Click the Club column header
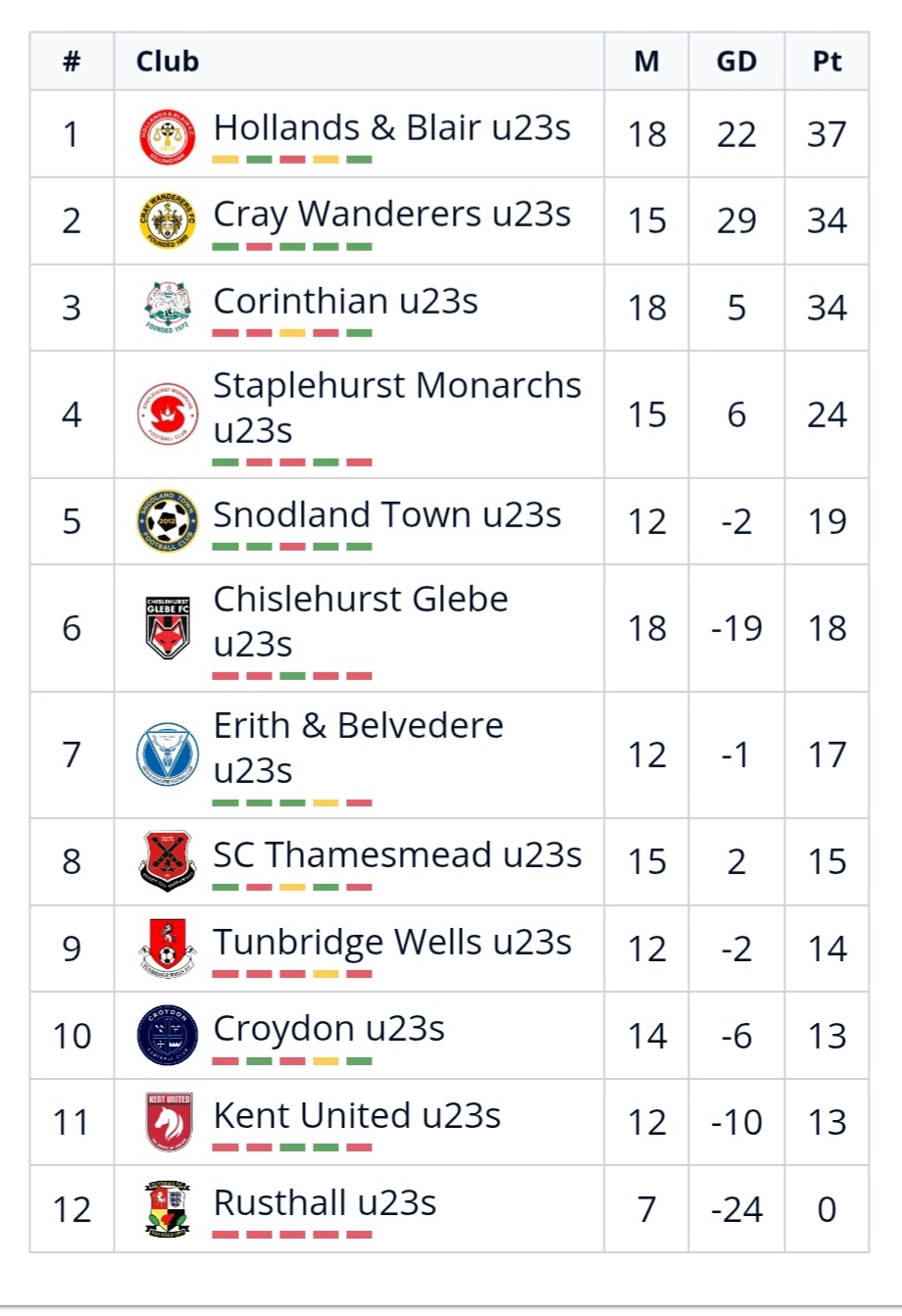This screenshot has width=902, height=1316. tap(168, 62)
